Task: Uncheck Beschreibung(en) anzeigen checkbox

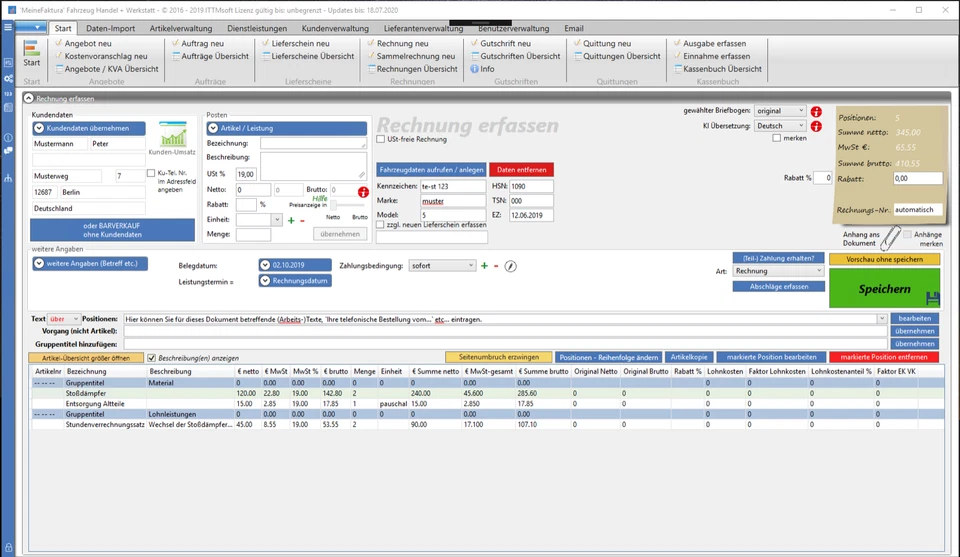Action: [152, 357]
